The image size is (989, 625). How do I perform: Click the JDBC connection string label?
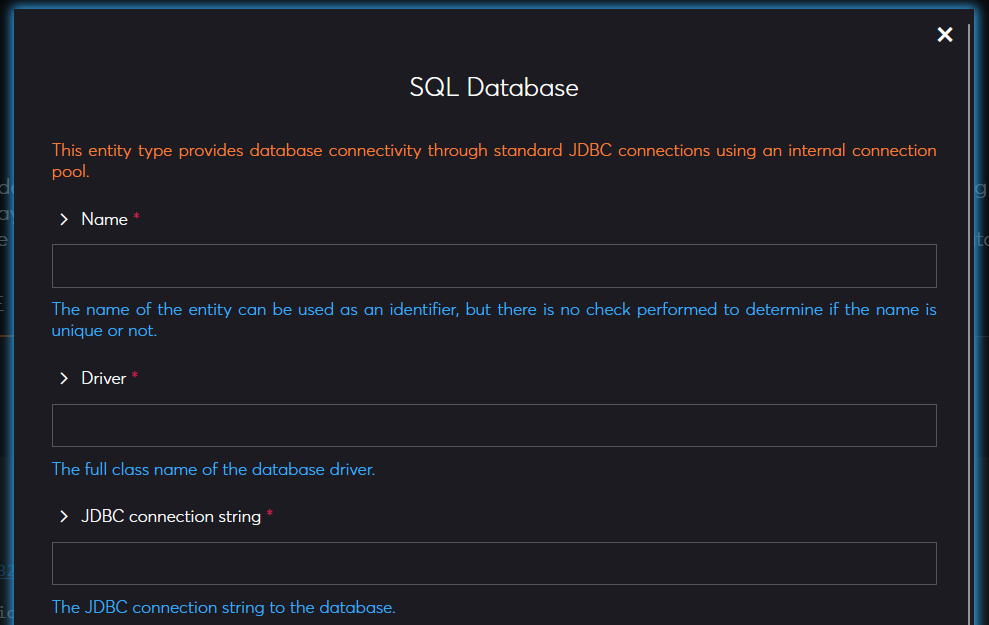(171, 517)
